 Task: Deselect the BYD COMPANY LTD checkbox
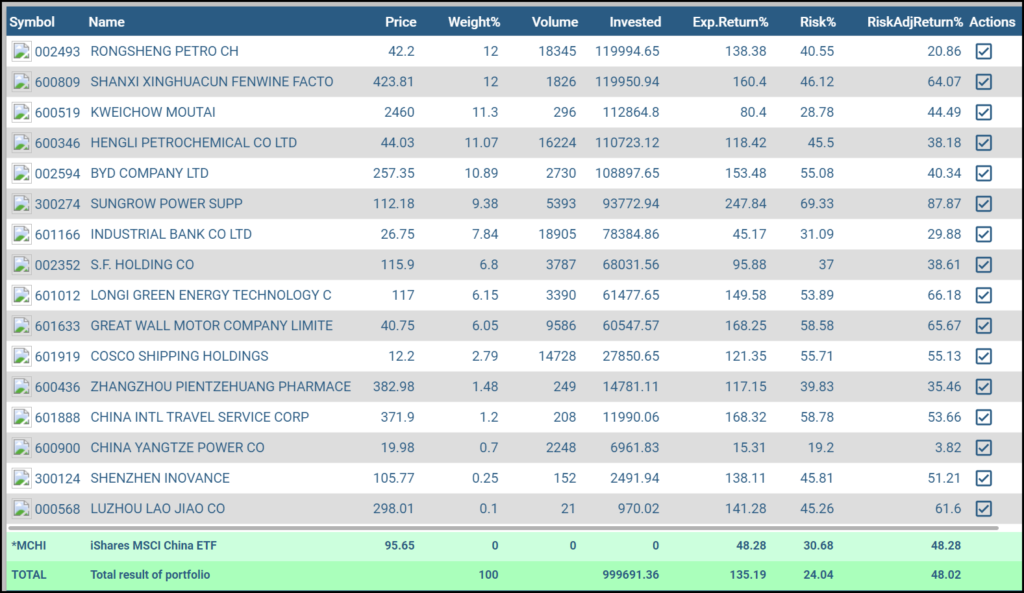(x=984, y=173)
